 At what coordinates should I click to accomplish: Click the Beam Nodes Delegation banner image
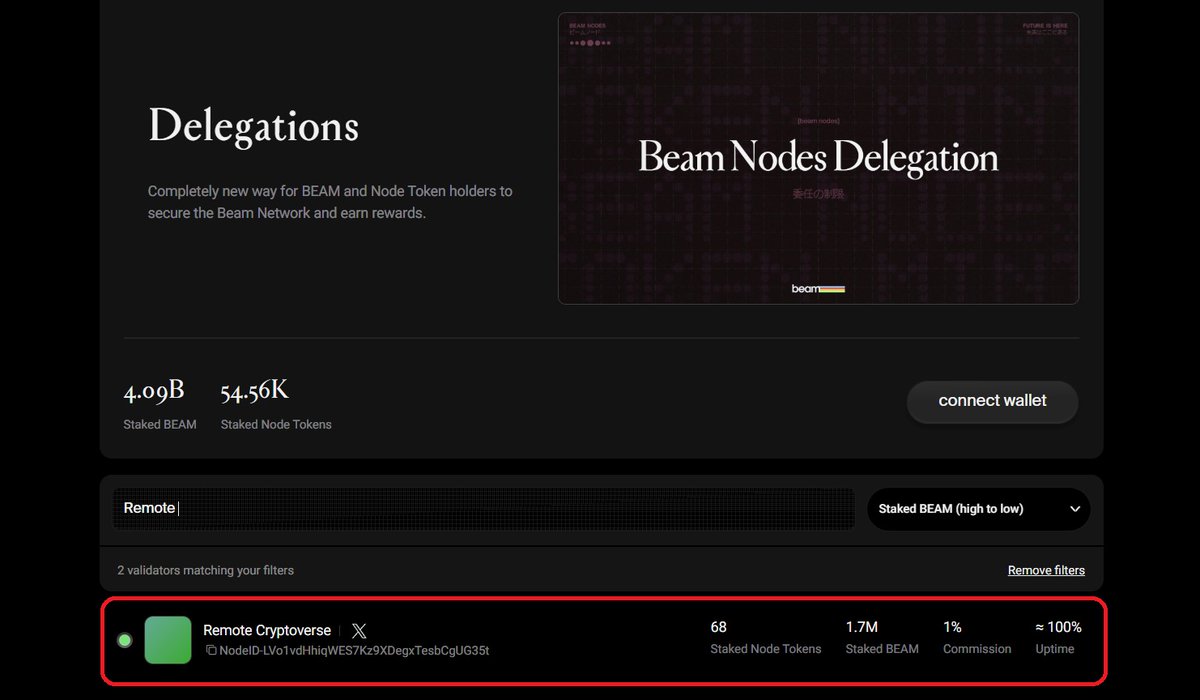point(818,158)
